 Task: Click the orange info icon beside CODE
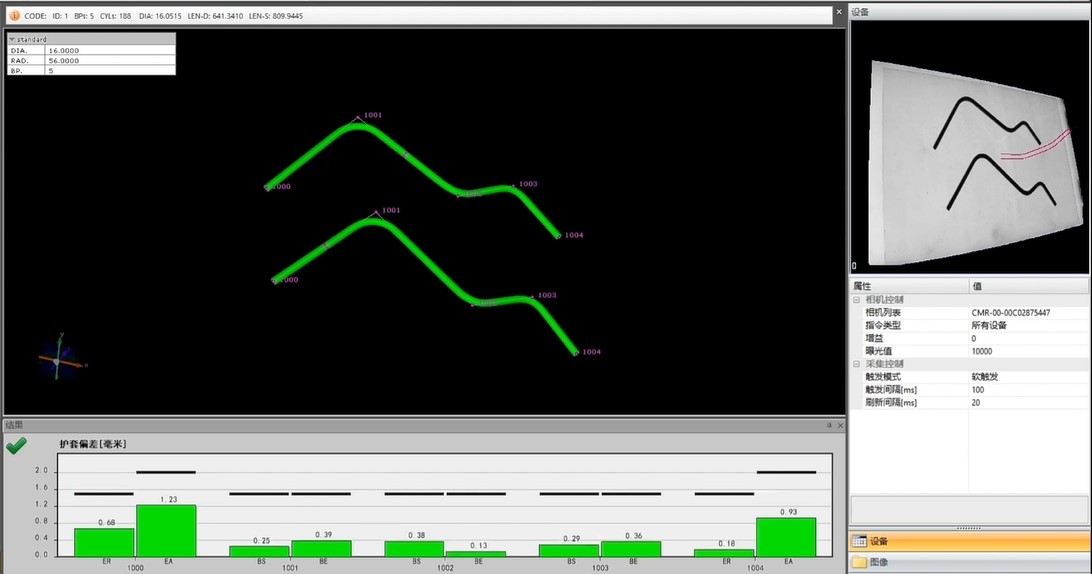pos(13,15)
